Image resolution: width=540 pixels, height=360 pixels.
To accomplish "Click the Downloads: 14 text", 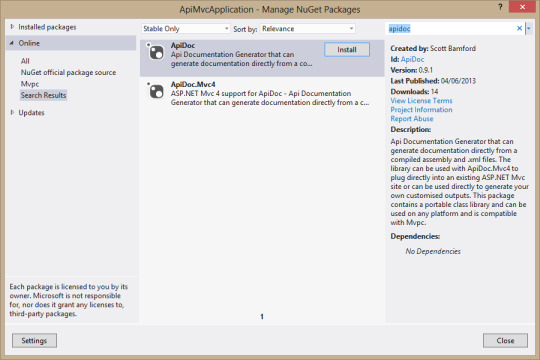I will (414, 91).
